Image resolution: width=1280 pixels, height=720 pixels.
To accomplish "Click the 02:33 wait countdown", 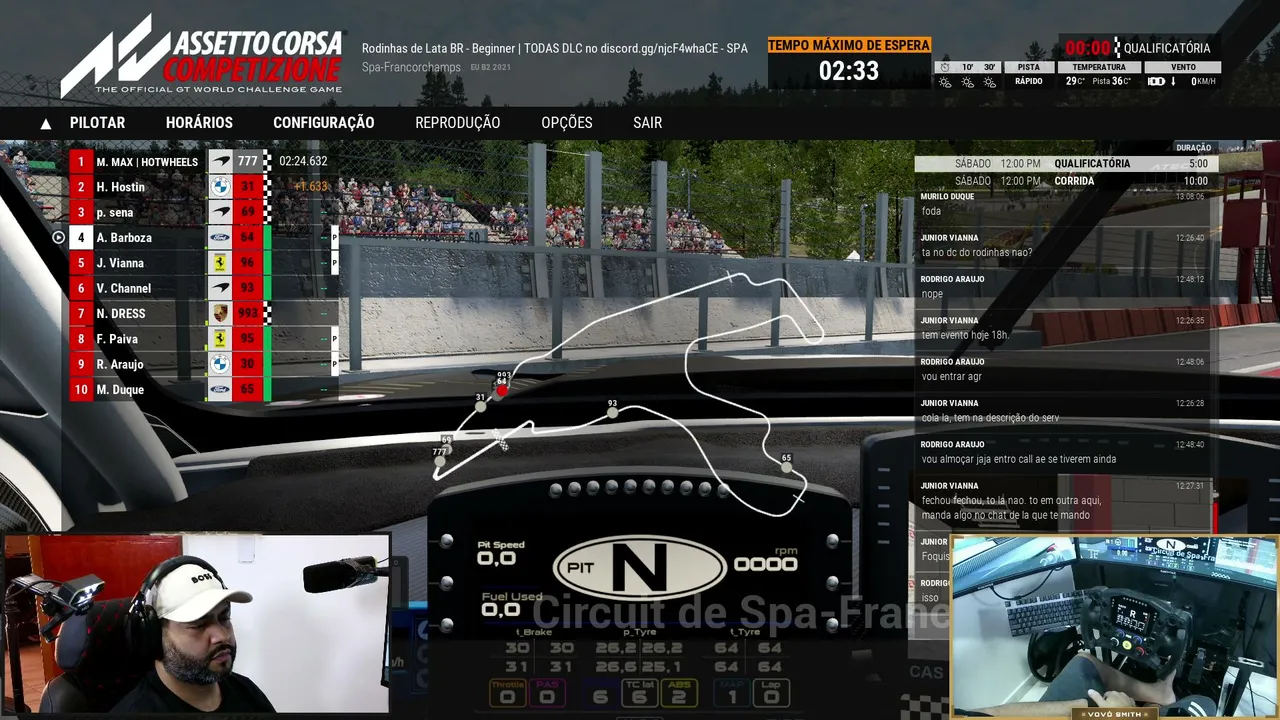I will (849, 71).
